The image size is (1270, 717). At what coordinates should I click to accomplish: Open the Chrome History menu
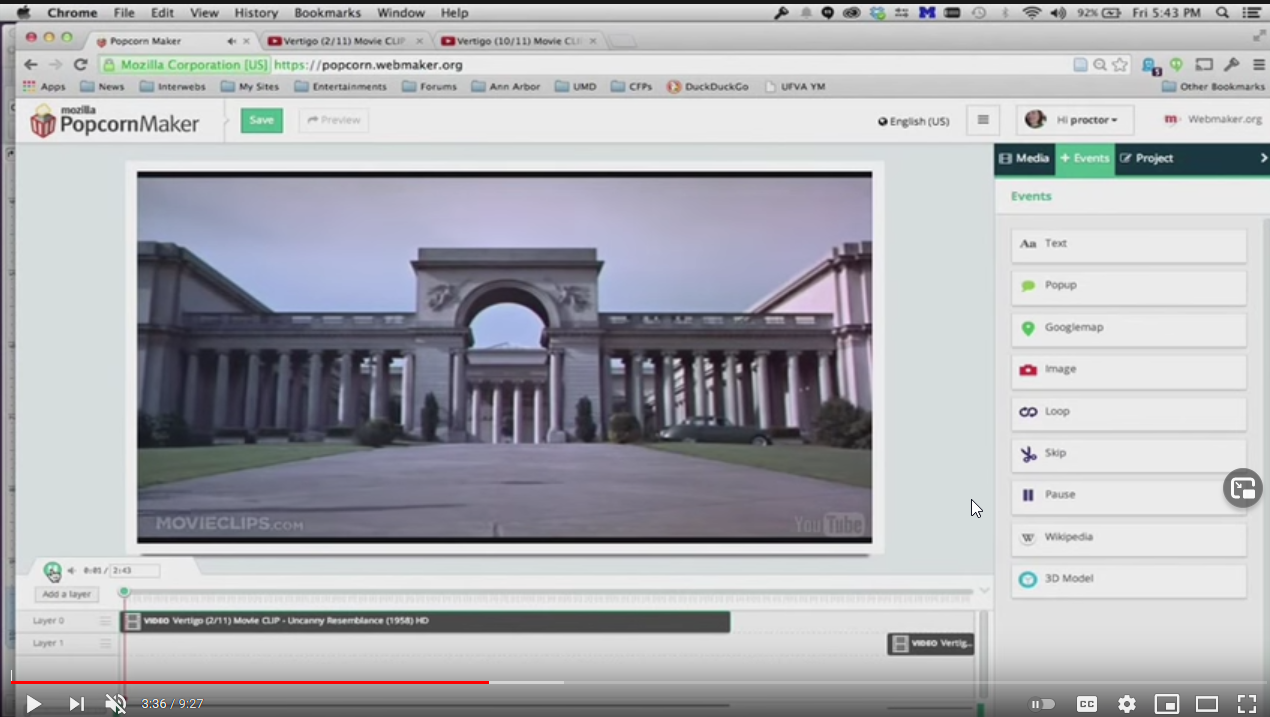click(256, 13)
